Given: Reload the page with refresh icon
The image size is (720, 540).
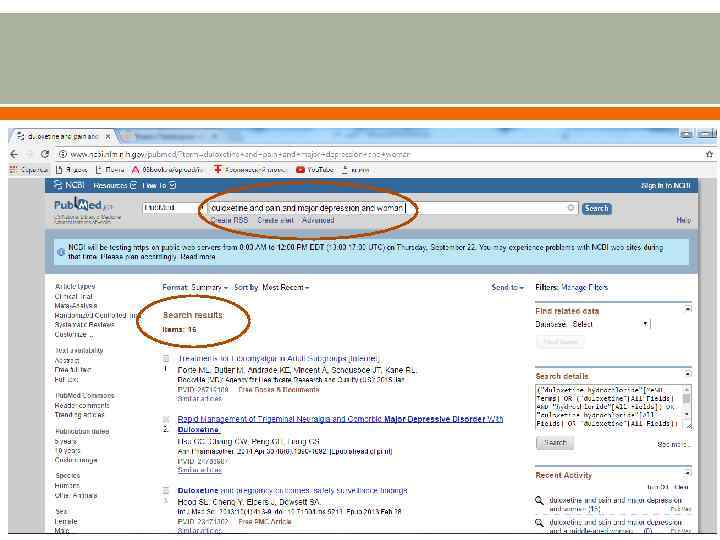Looking at the screenshot, I should (45, 154).
